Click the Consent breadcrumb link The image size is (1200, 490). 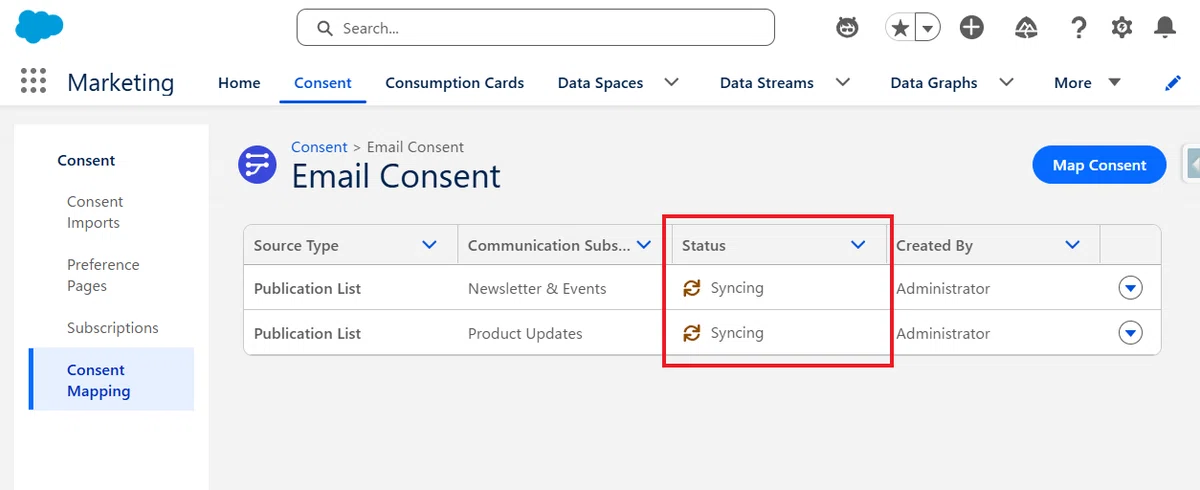(x=319, y=147)
